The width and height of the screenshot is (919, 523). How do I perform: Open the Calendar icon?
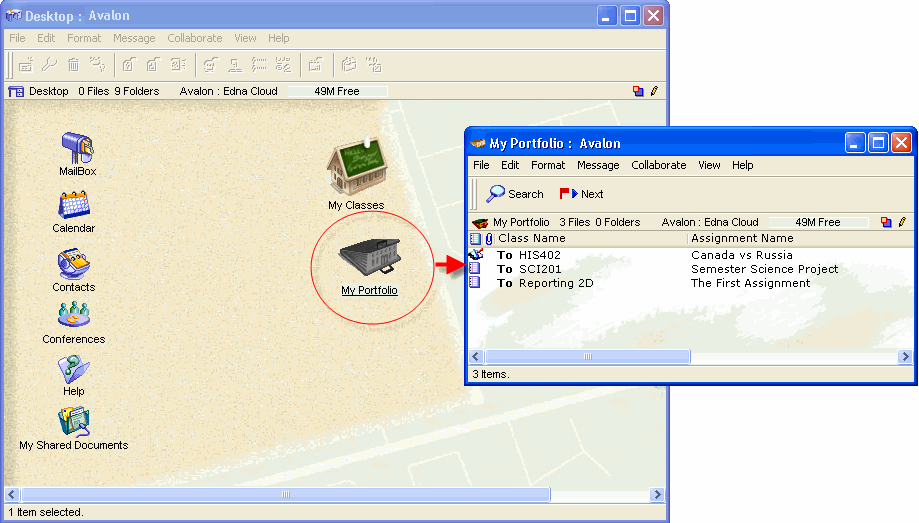coord(74,206)
